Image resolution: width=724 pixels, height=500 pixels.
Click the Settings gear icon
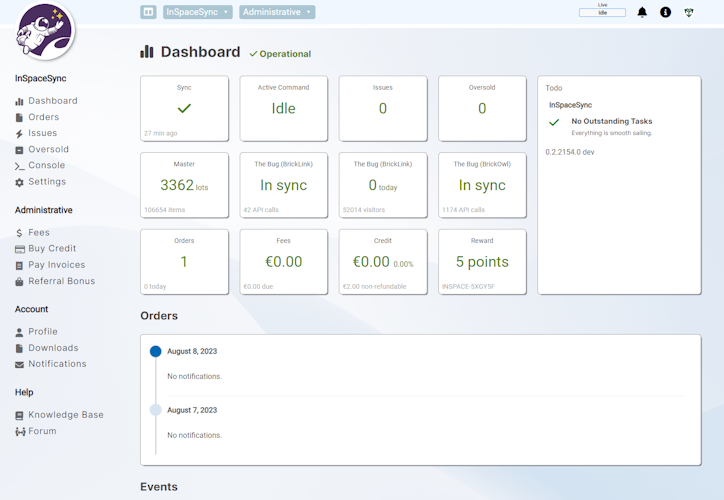(19, 182)
